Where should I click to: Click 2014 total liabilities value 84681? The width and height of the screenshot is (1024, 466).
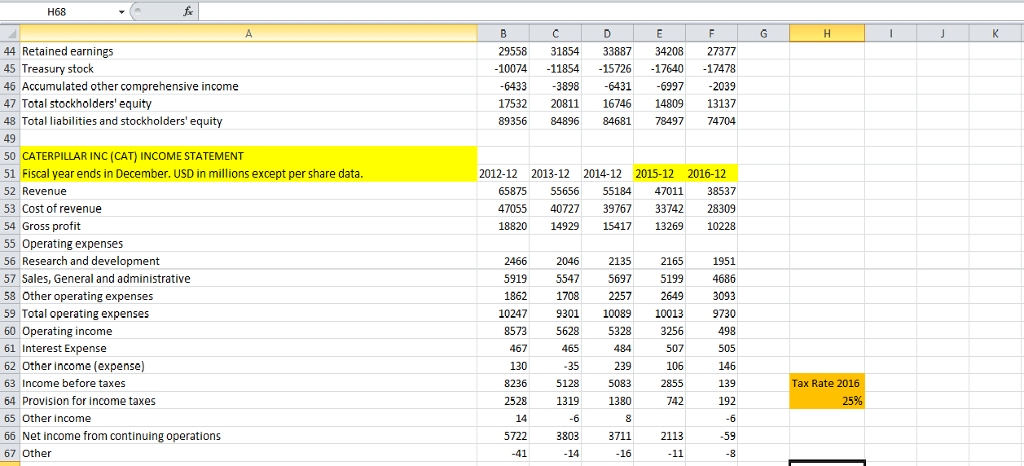[607, 121]
